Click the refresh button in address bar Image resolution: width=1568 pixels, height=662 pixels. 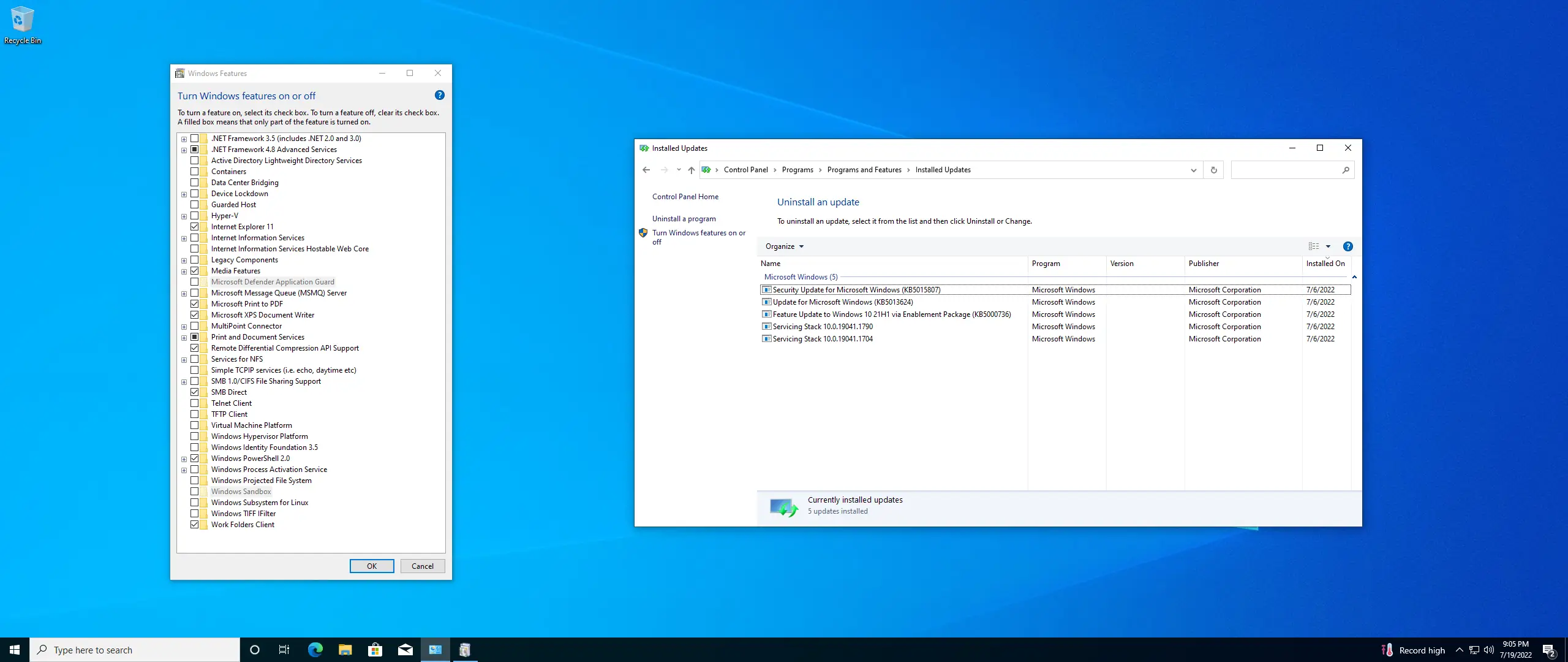point(1213,170)
